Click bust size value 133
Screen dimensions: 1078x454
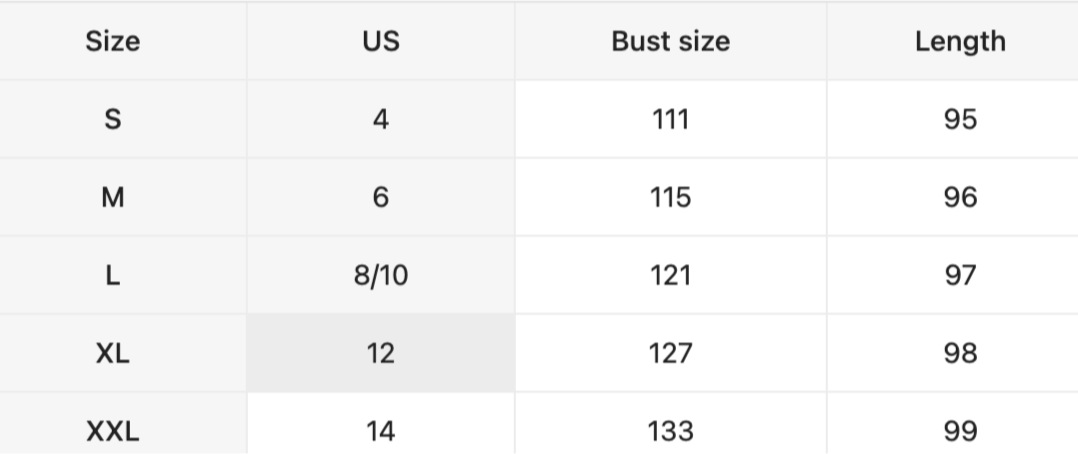pos(670,432)
